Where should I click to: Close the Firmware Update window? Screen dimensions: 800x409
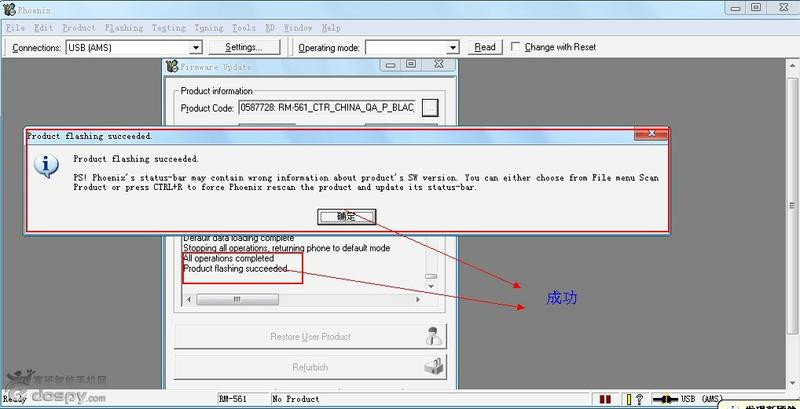(x=438, y=65)
